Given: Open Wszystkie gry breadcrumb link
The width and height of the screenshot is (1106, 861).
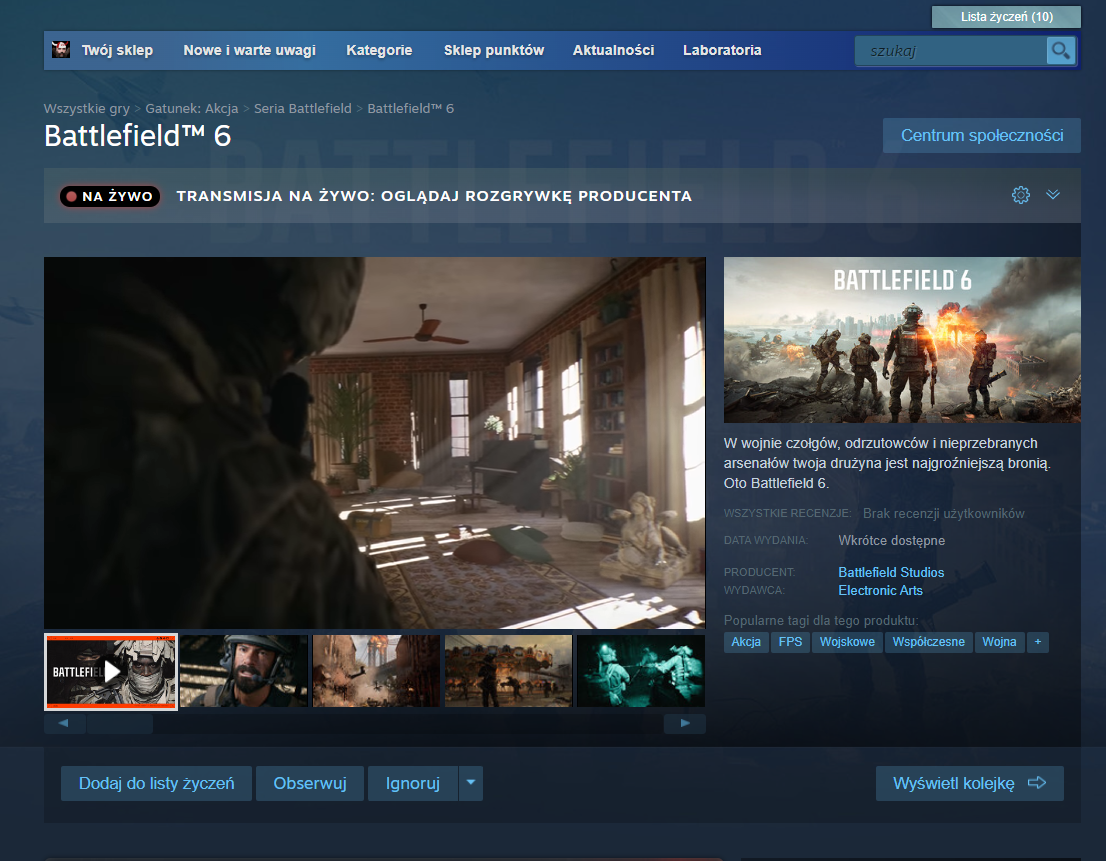Looking at the screenshot, I should pyautogui.click(x=87, y=109).
